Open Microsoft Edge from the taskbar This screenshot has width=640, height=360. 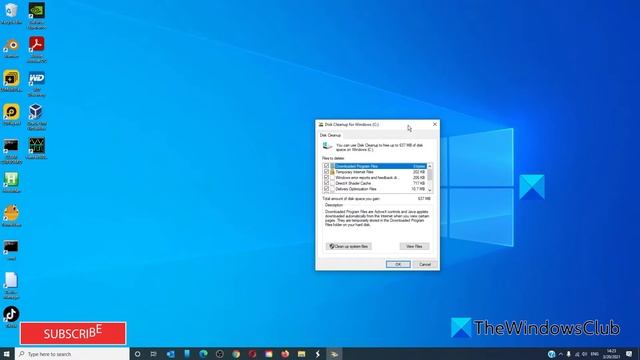click(x=203, y=354)
